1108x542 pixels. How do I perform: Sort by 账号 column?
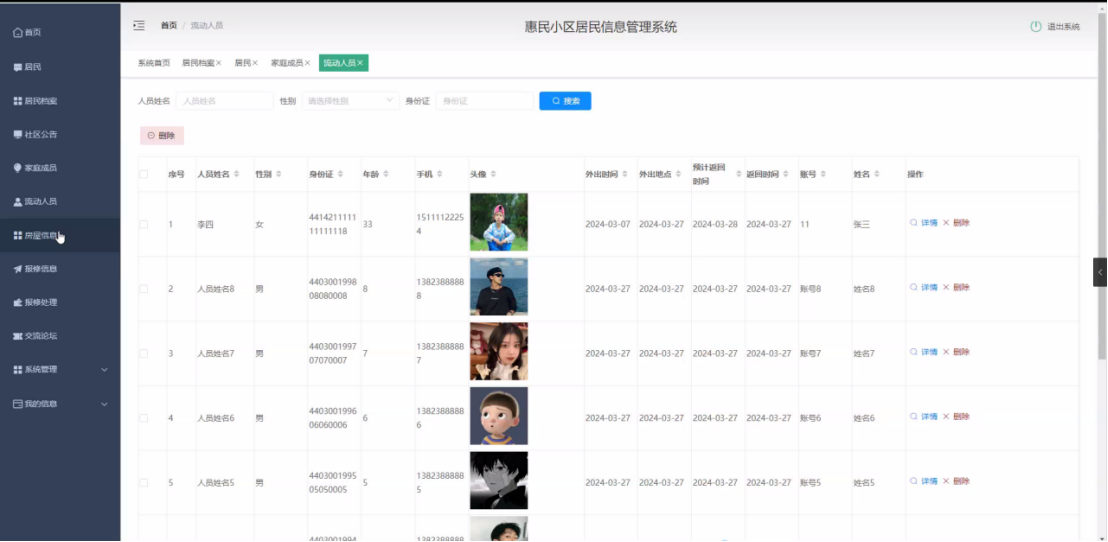(823, 174)
